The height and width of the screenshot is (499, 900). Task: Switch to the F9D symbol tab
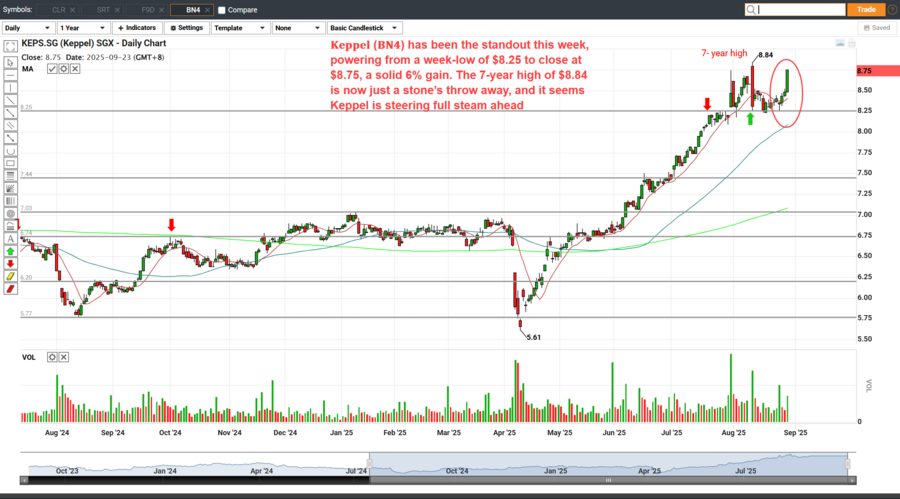coord(148,10)
